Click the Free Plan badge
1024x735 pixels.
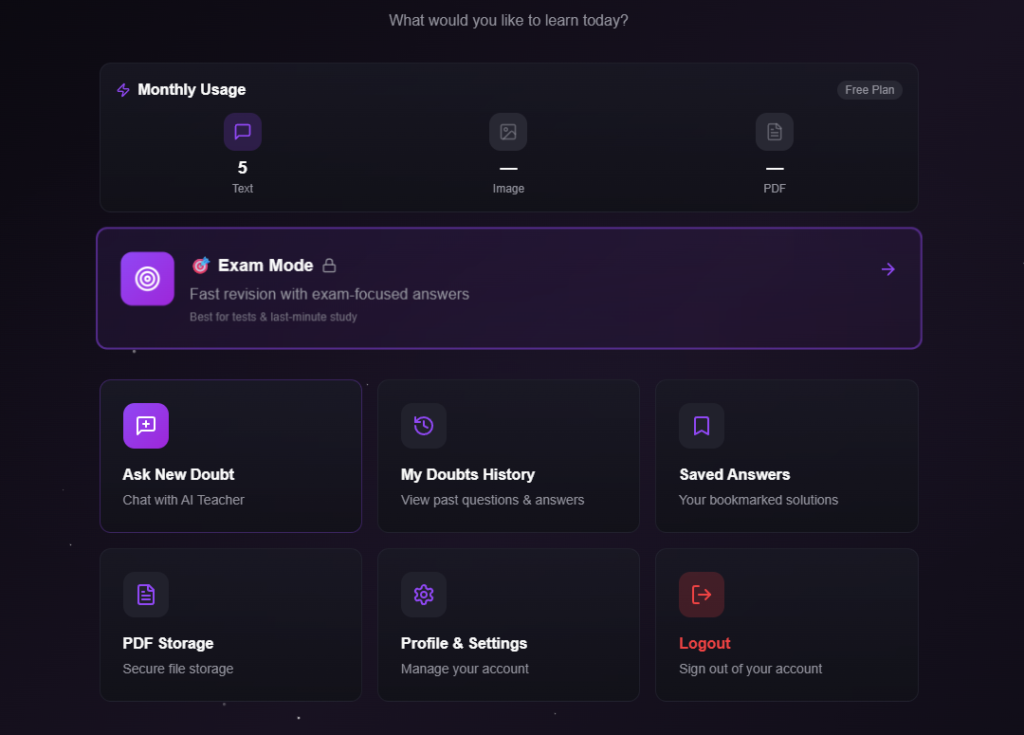[x=868, y=89]
